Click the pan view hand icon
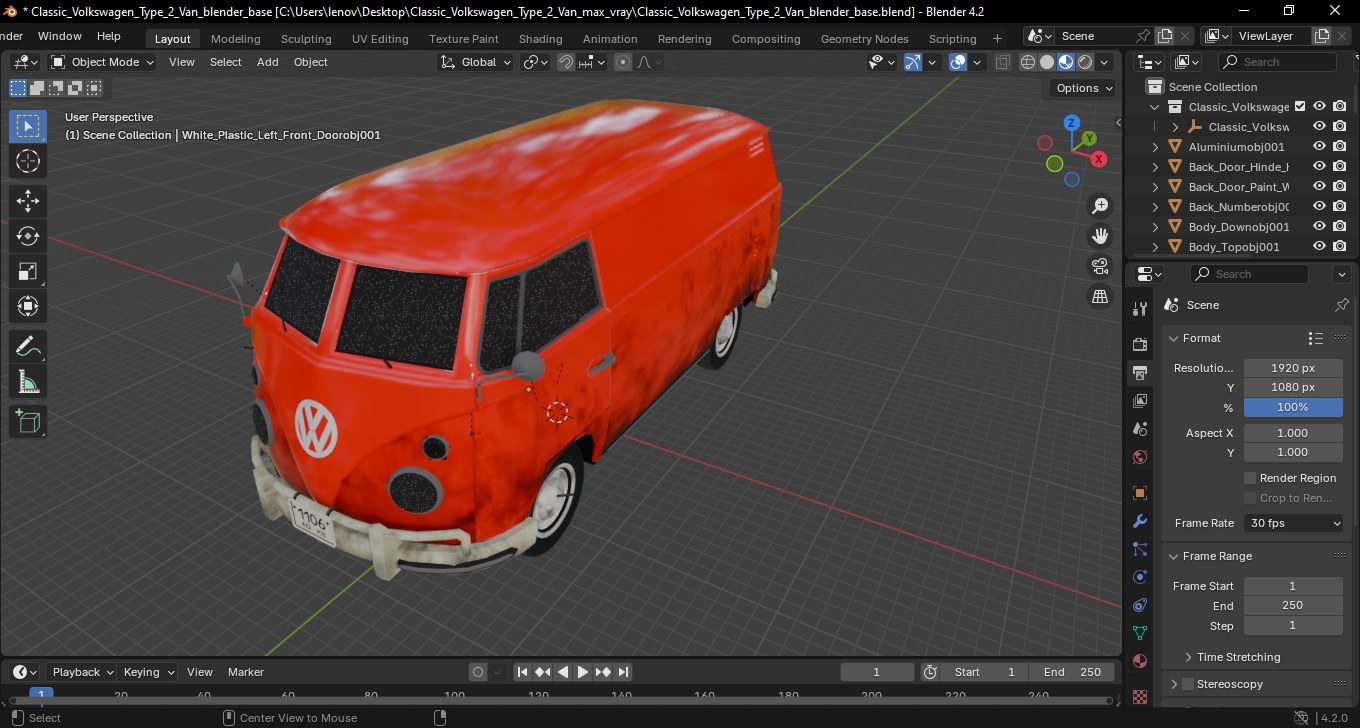1360x728 pixels. 1100,236
